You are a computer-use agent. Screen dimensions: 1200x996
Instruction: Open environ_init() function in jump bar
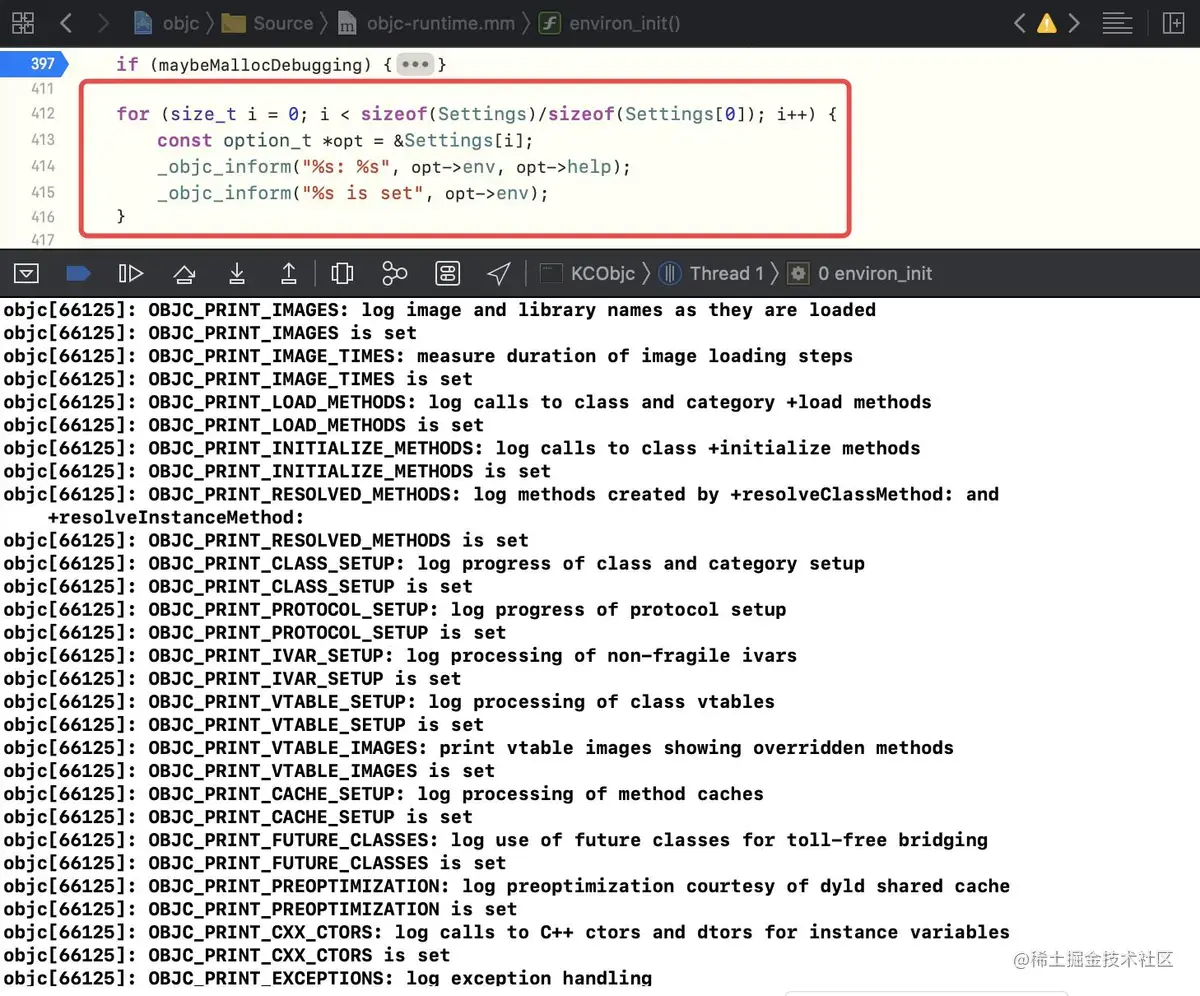[610, 22]
